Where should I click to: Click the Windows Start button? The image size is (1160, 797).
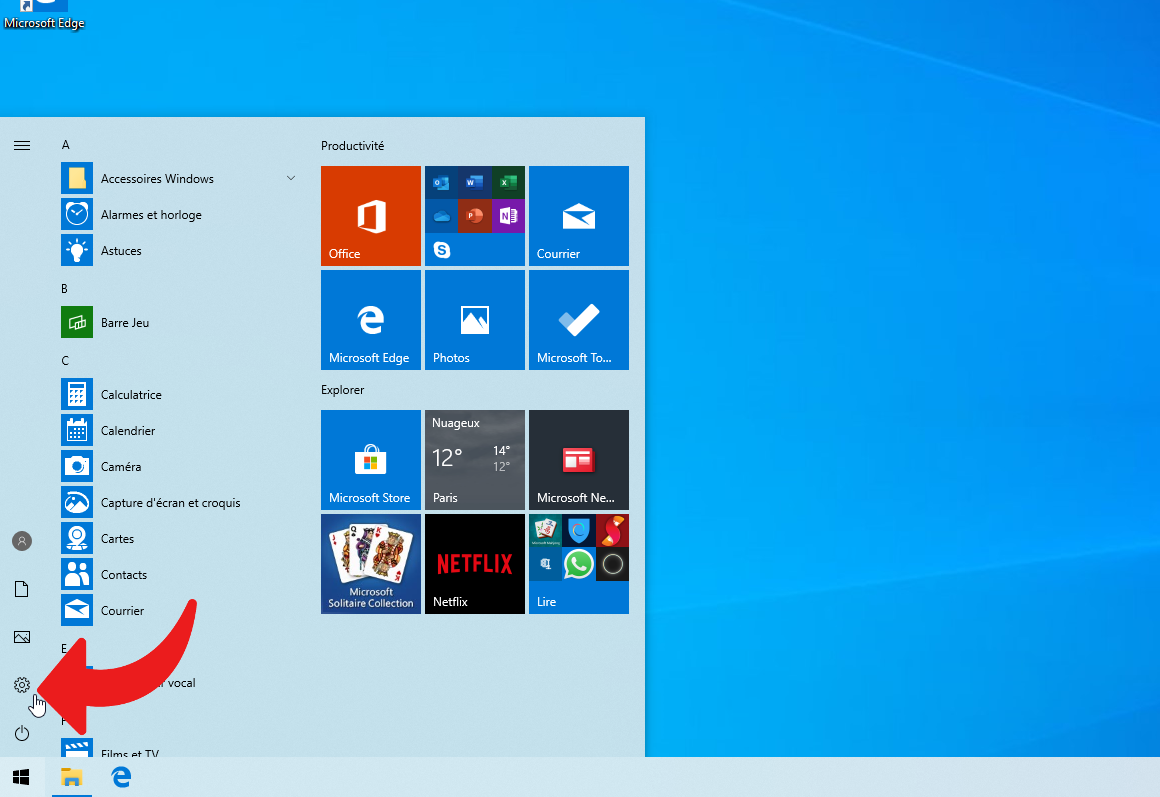click(x=21, y=777)
